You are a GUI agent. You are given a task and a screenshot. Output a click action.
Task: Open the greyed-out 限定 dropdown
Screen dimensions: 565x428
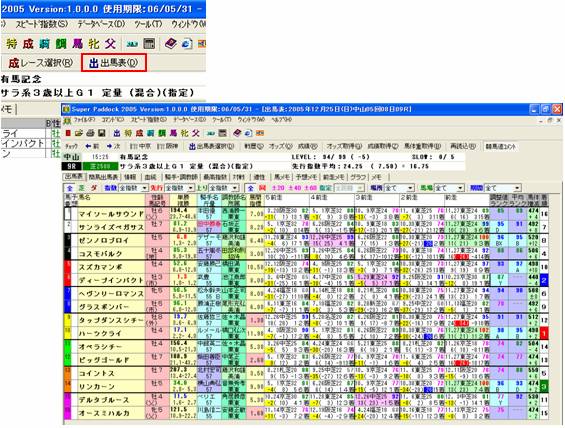pyautogui.click(x=349, y=188)
